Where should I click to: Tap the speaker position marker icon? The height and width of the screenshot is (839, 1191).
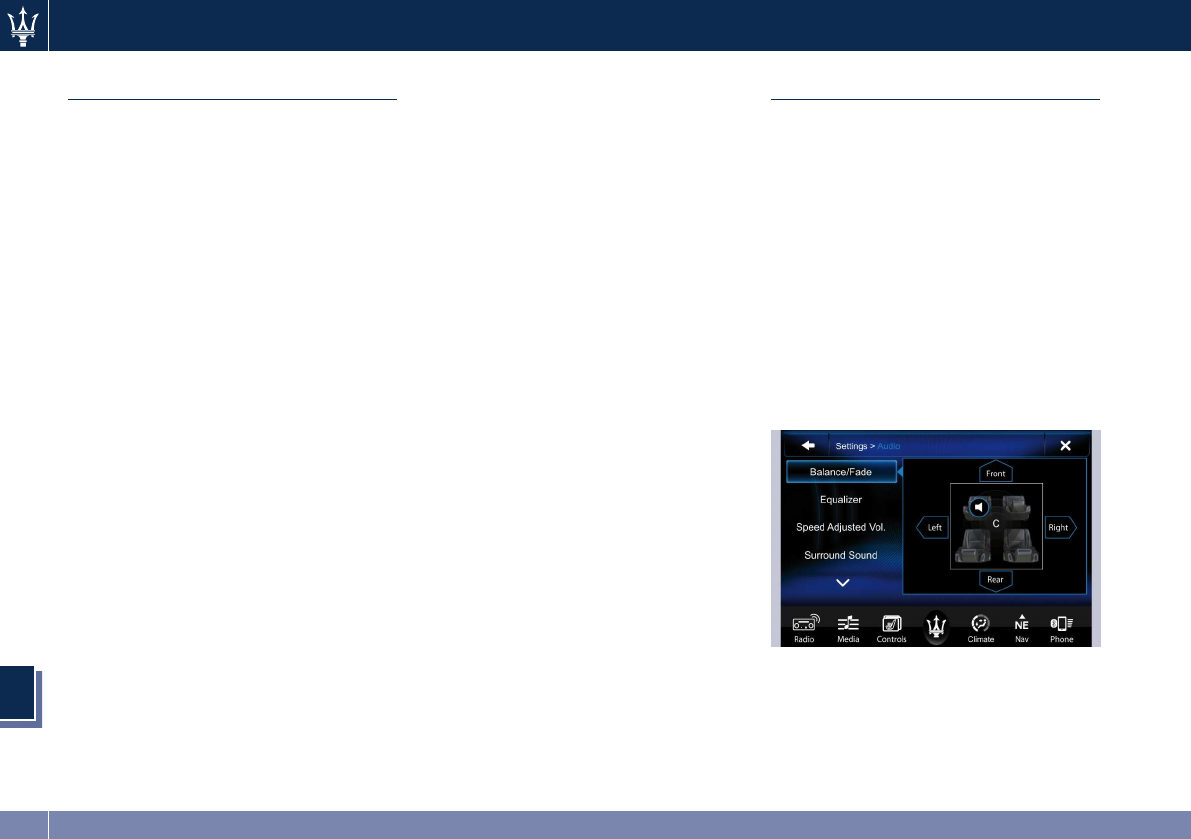(979, 507)
